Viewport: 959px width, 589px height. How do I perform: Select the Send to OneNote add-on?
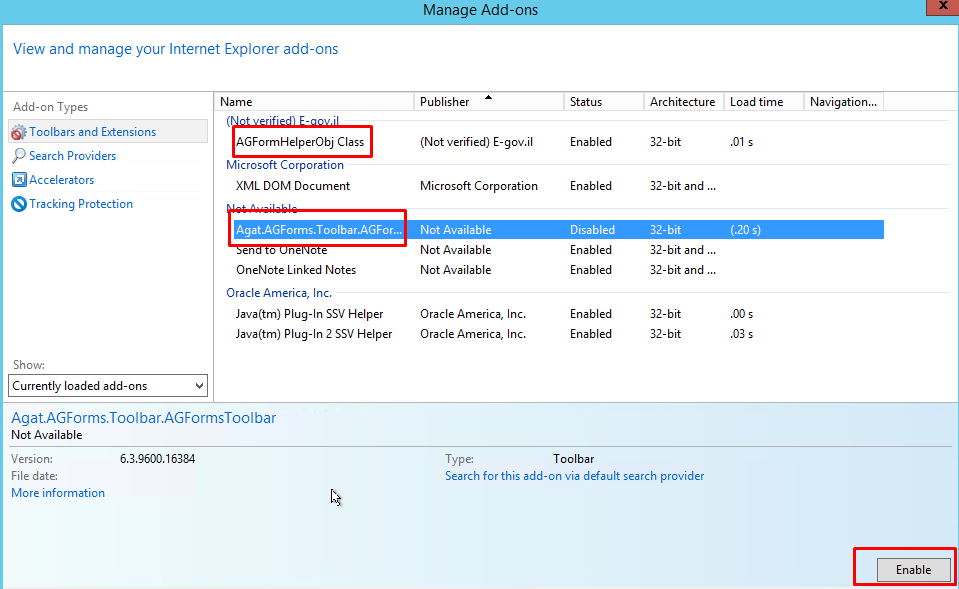[x=281, y=250]
